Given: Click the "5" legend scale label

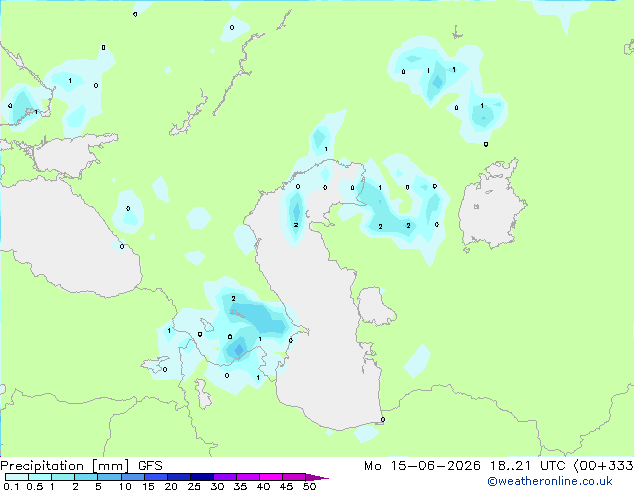Looking at the screenshot, I should pyautogui.click(x=98, y=486).
